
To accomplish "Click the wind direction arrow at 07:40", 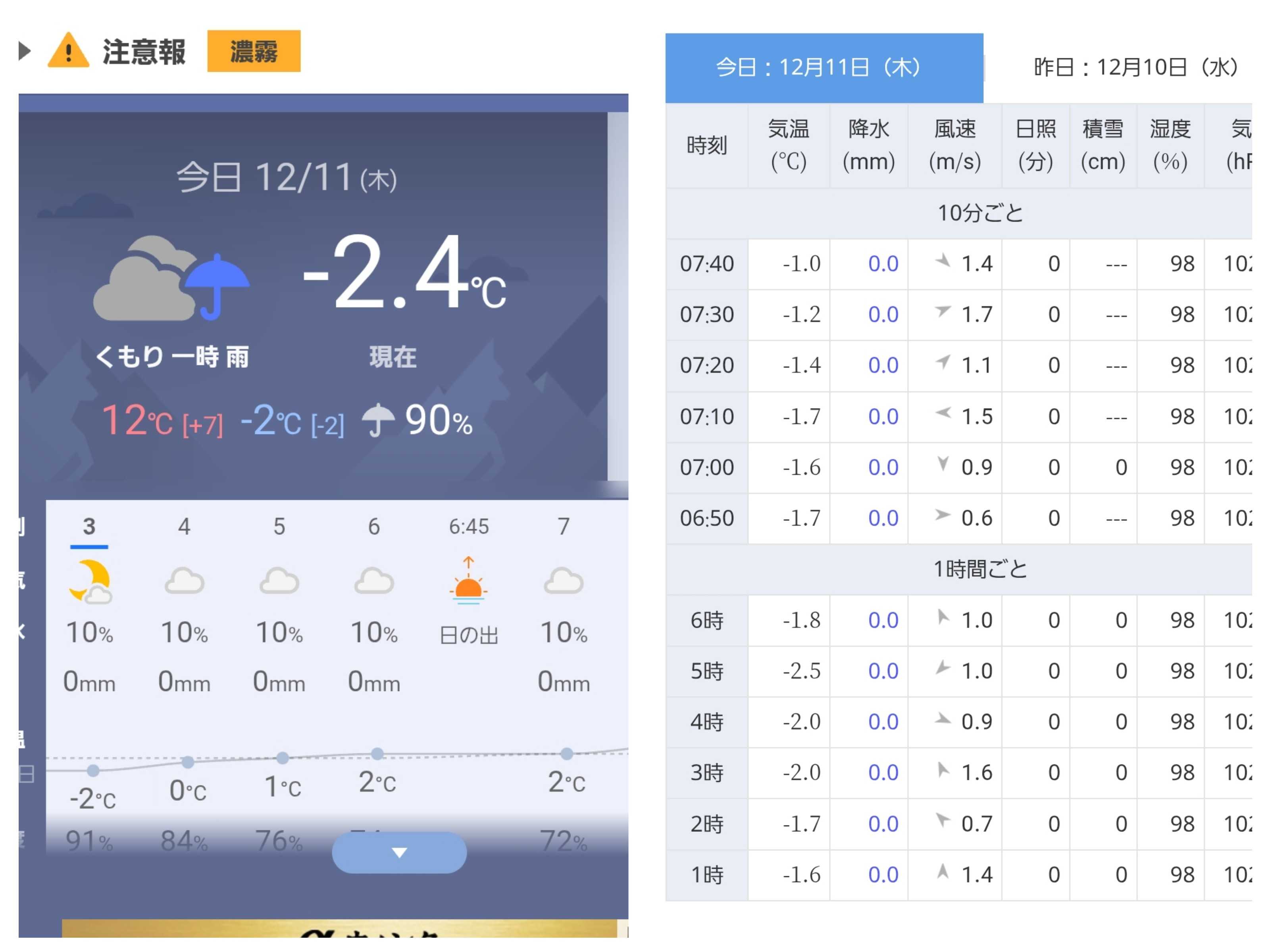I will tap(943, 261).
